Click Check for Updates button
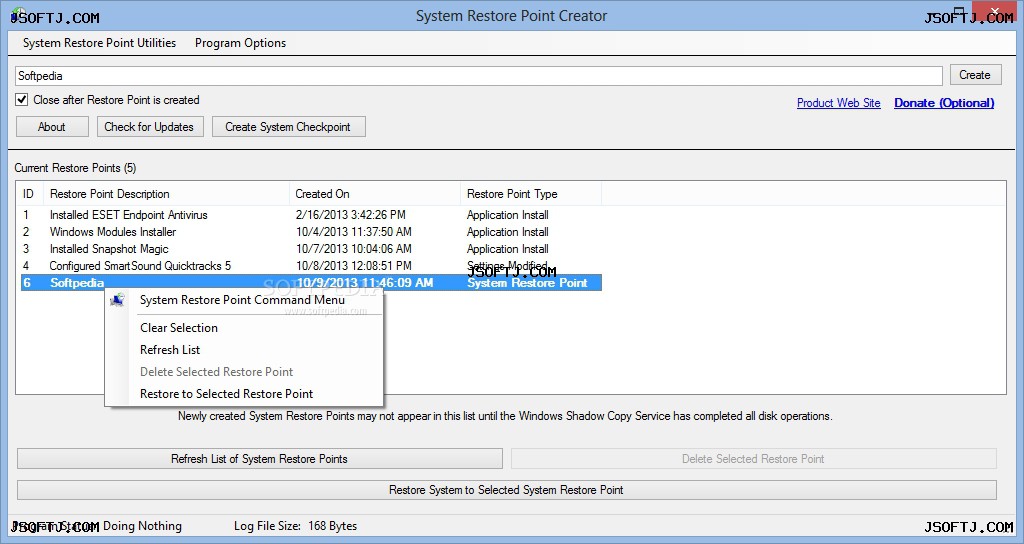Screen dimensions: 1024x544 point(150,127)
